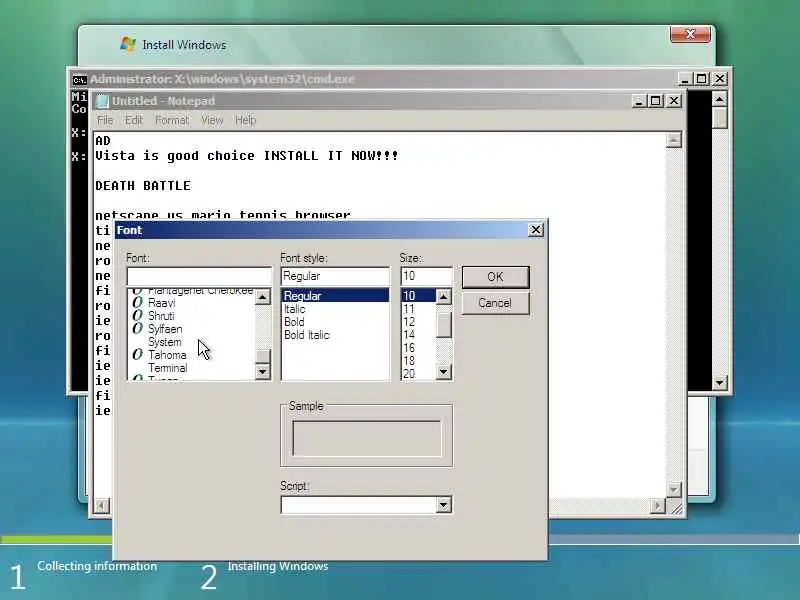This screenshot has width=800, height=600.
Task: Focus the Font name input field
Action: [199, 277]
